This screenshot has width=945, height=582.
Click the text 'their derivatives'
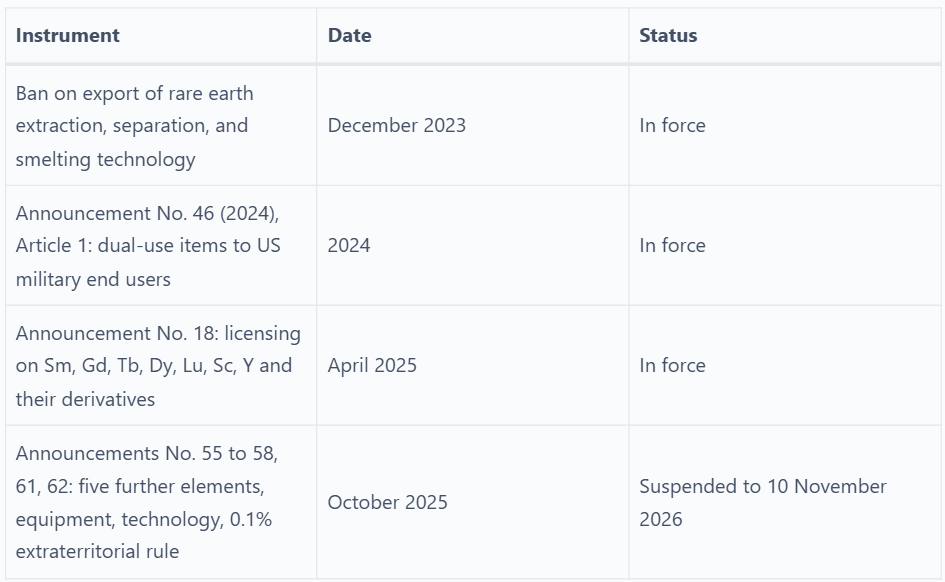[x=85, y=399]
